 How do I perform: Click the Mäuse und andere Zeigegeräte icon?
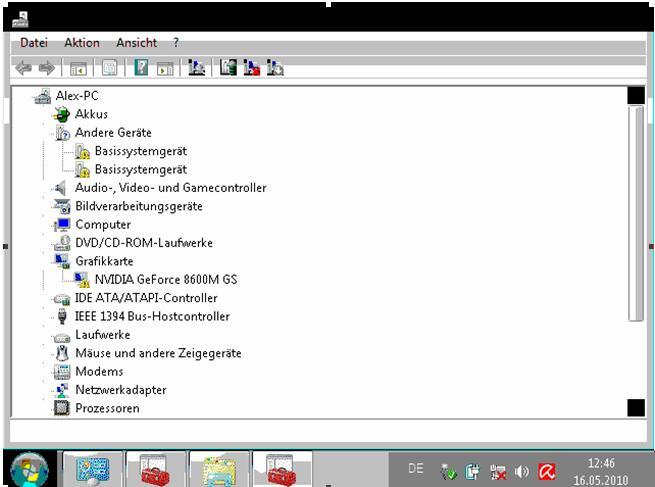pos(62,353)
